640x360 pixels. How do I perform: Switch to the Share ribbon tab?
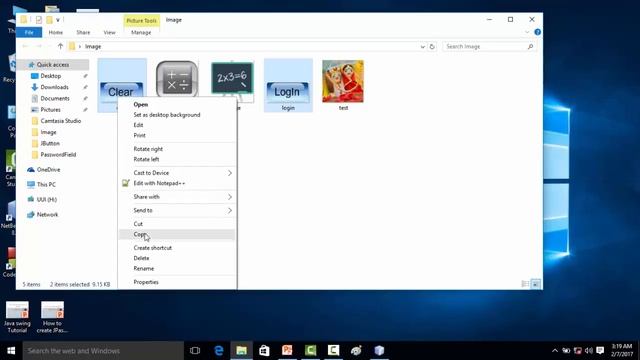(83, 32)
